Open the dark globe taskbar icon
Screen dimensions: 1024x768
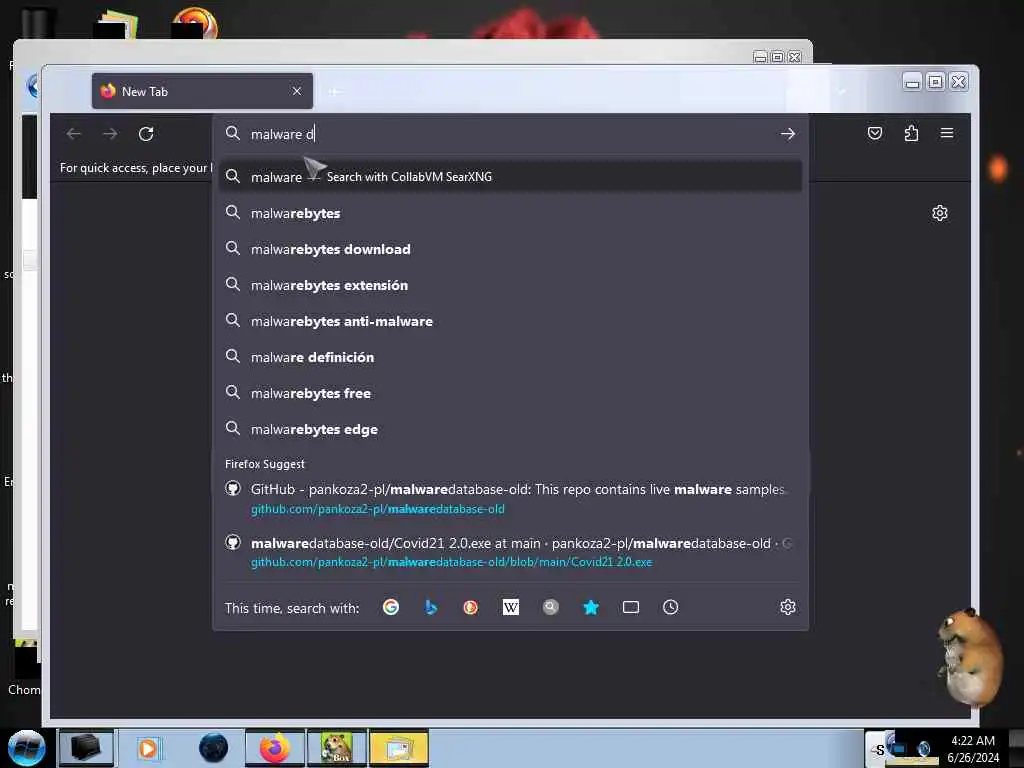tap(214, 748)
